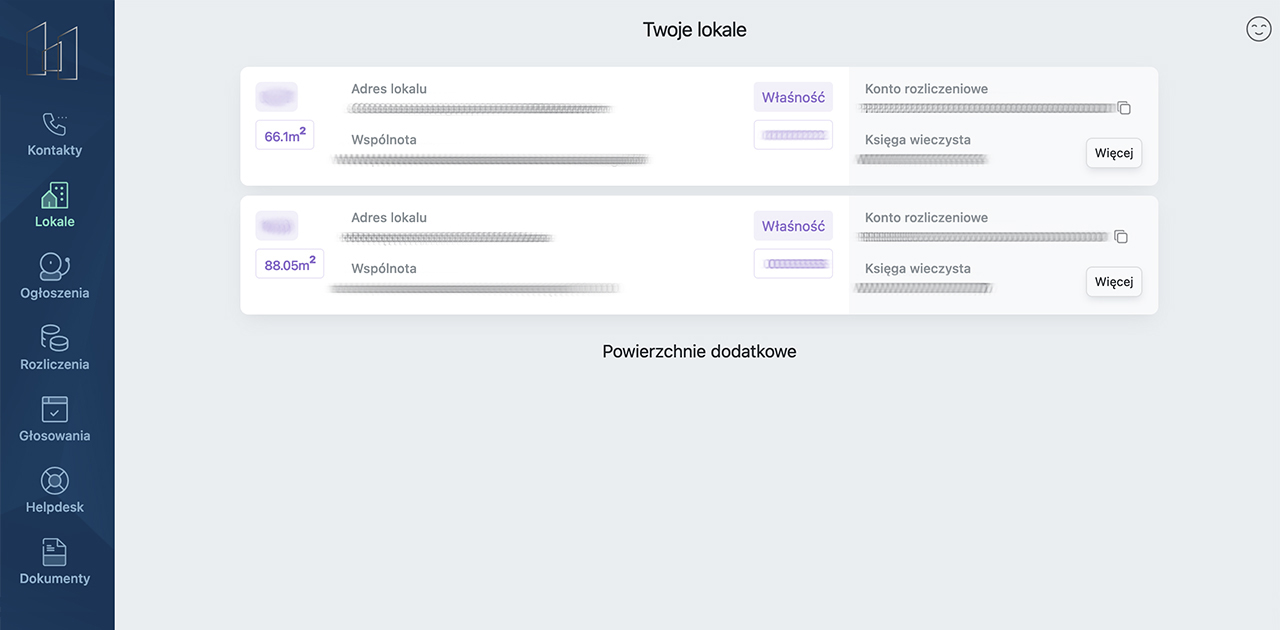1280x630 pixels.
Task: Click the 66.1m² area badge
Action: (285, 136)
